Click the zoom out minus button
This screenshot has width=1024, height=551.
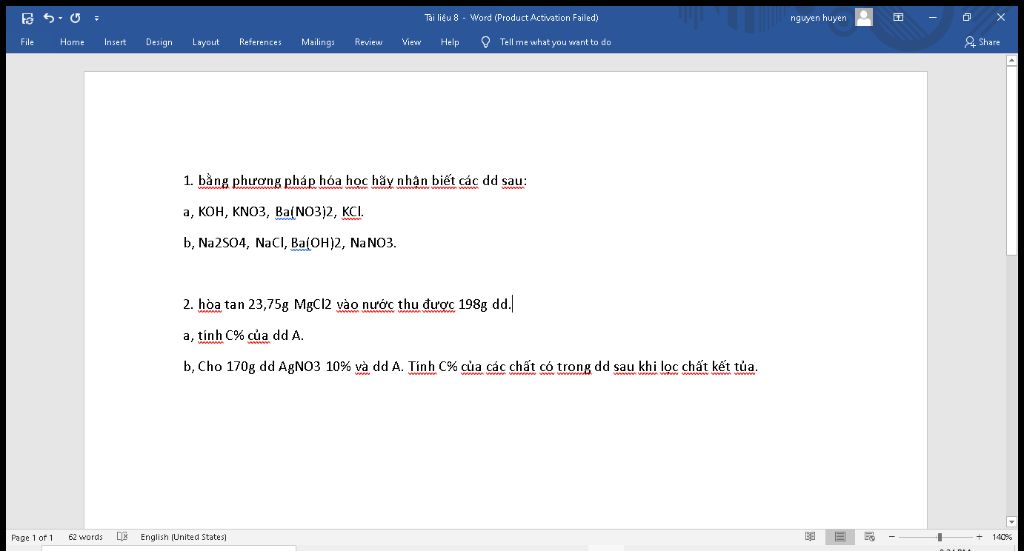click(x=891, y=537)
